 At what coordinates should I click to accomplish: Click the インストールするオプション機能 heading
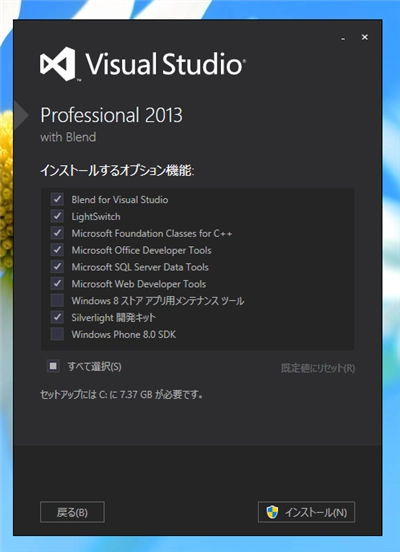point(117,171)
